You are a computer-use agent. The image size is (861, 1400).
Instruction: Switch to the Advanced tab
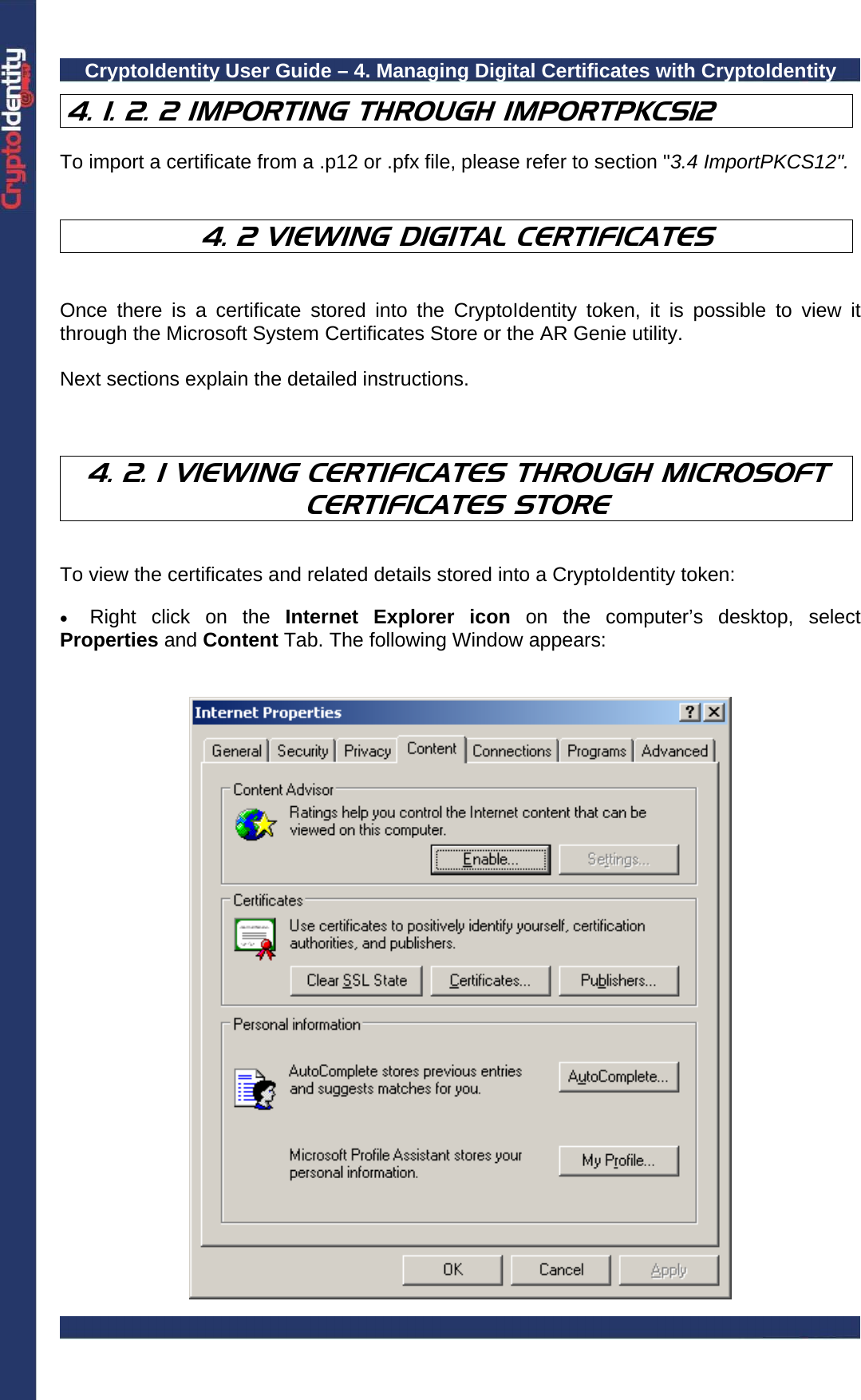[x=674, y=751]
